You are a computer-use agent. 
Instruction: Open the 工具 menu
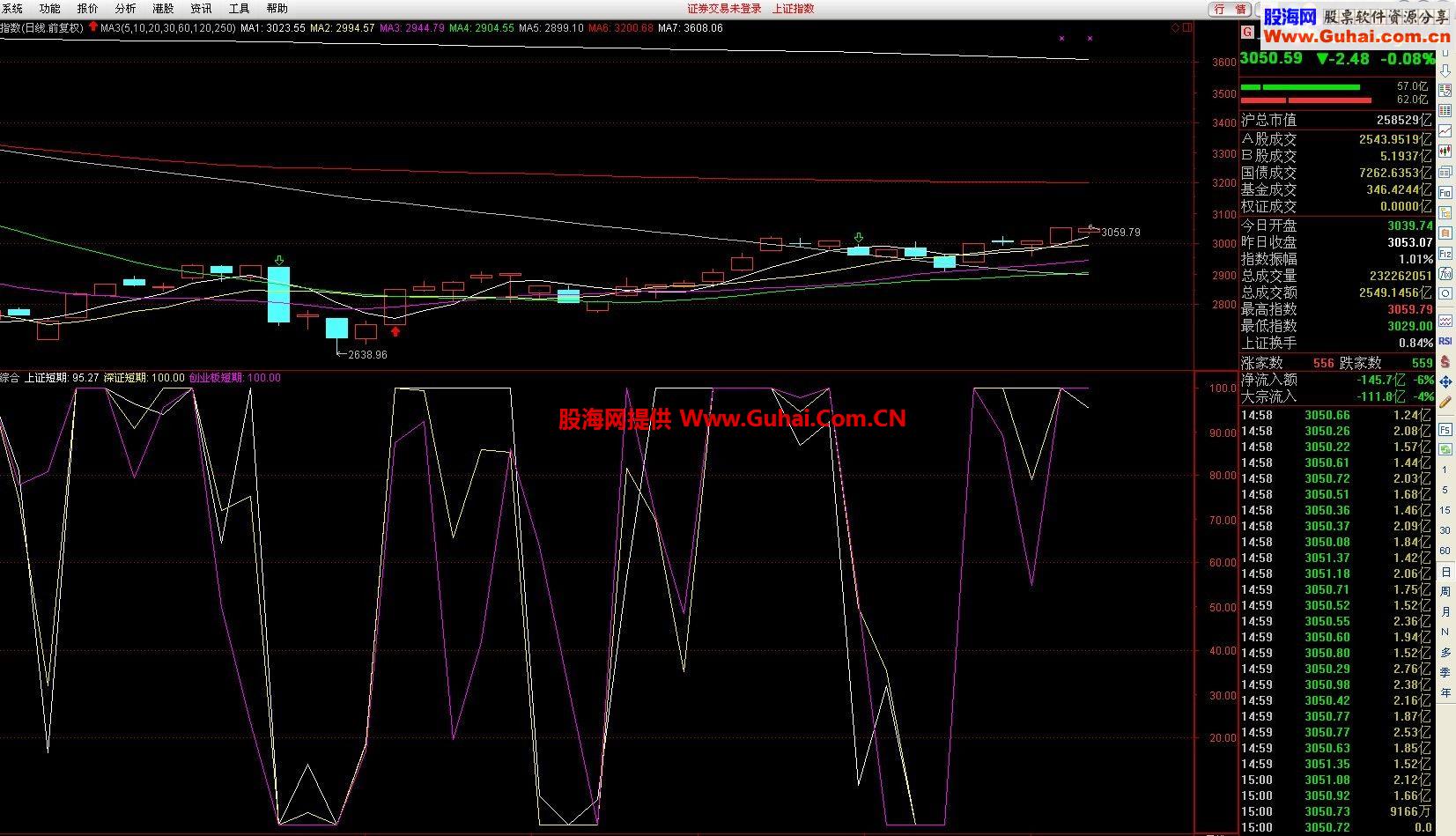point(239,8)
